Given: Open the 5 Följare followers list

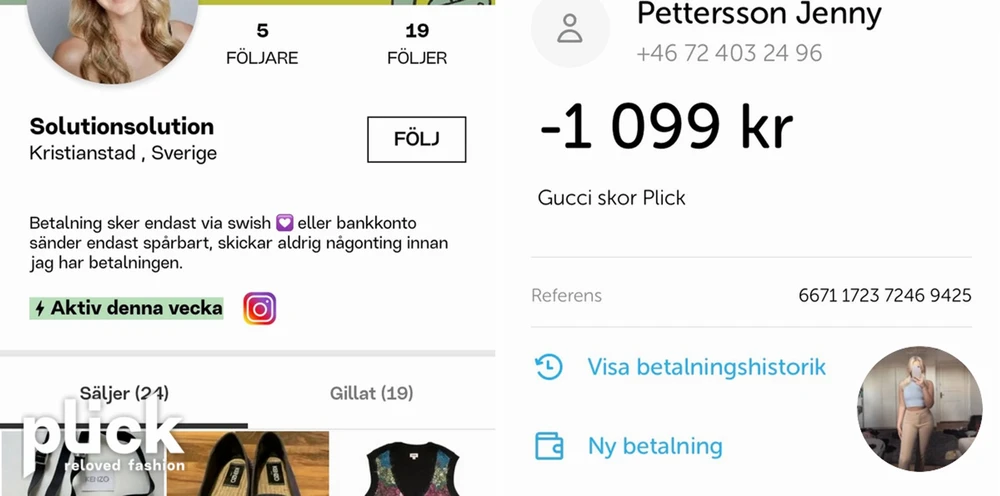Looking at the screenshot, I should click(x=262, y=44).
